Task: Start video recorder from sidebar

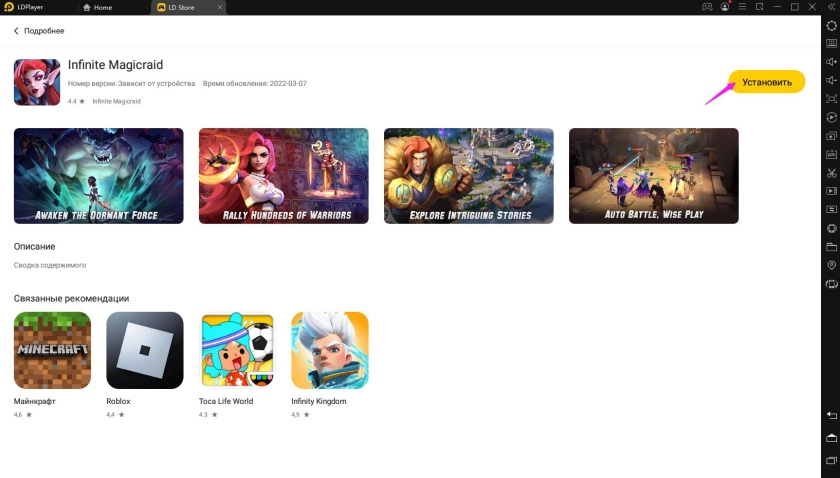Action: 831,191
